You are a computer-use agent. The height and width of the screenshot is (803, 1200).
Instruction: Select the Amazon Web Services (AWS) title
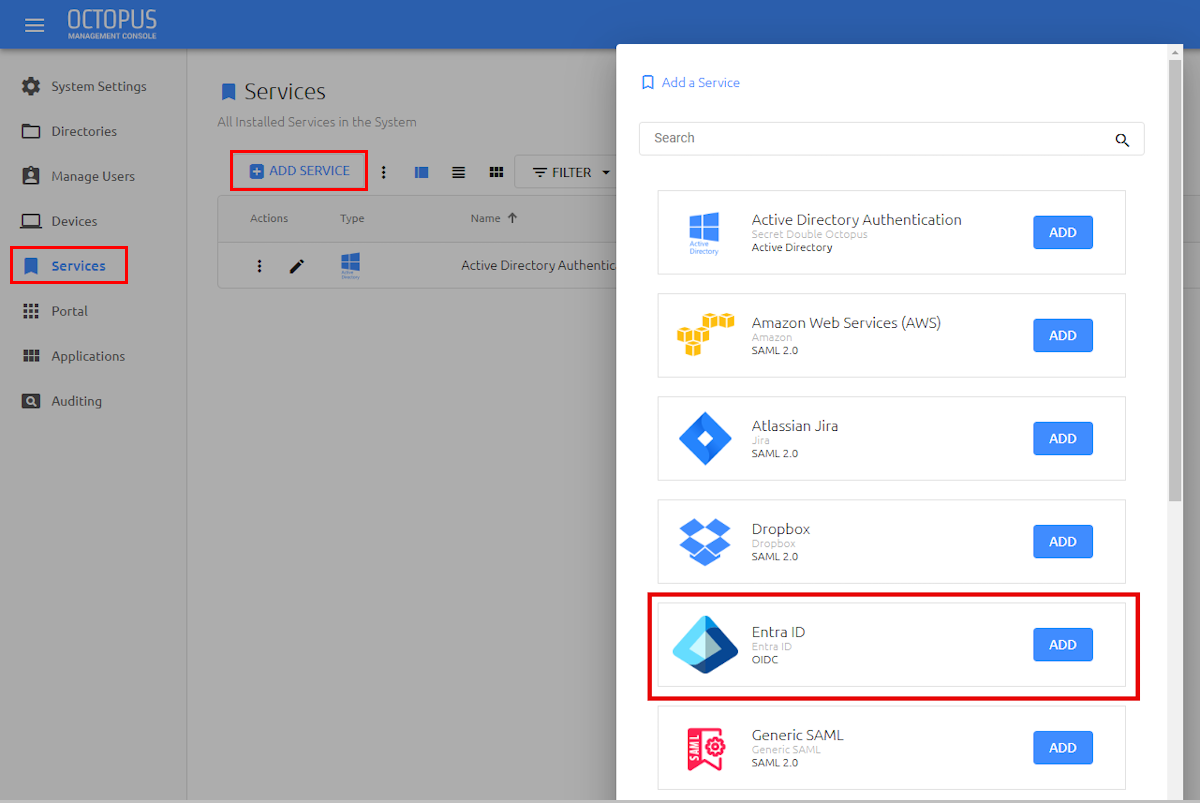[846, 323]
